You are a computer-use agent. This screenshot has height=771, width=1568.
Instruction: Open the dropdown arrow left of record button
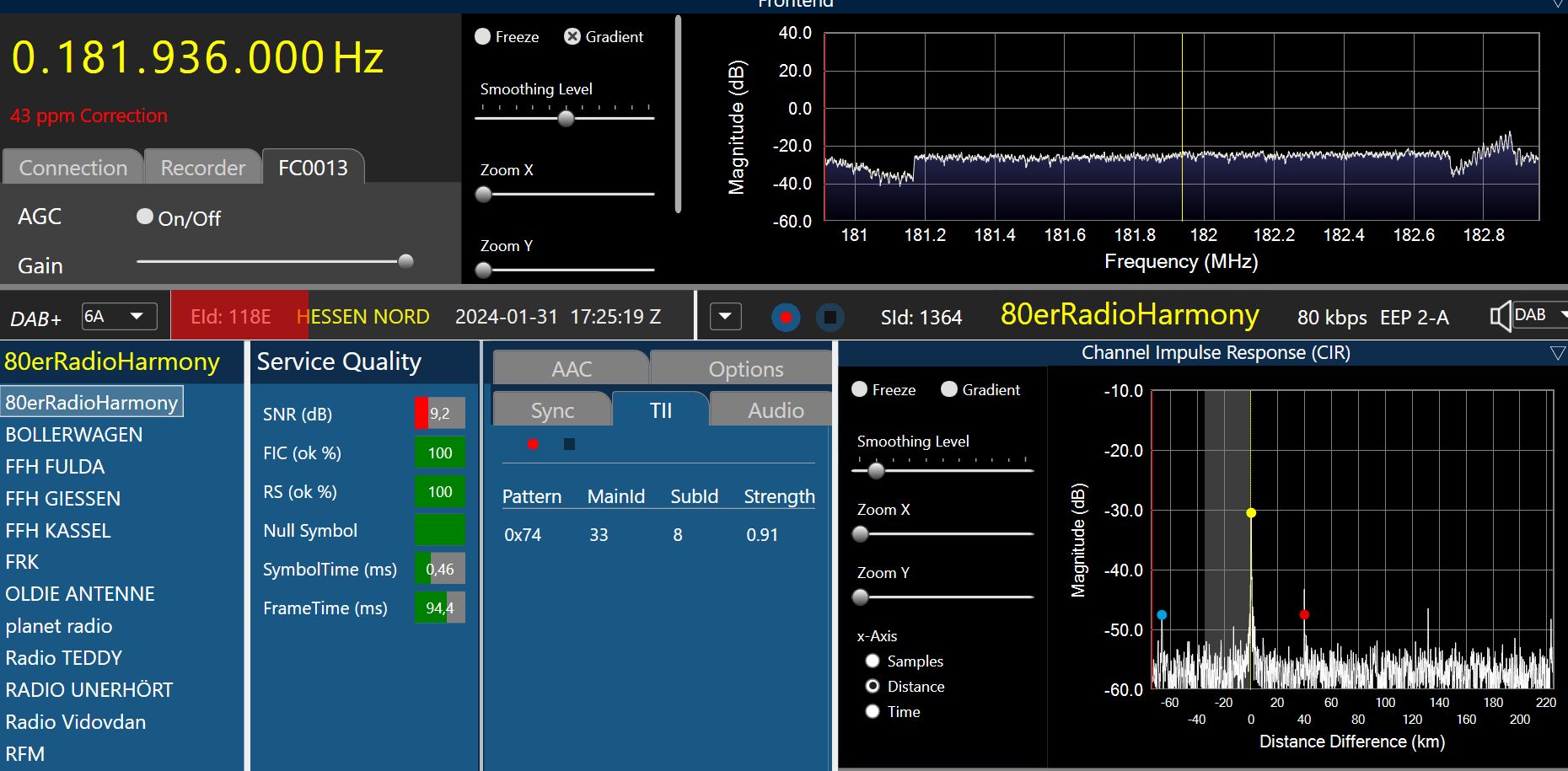coord(725,317)
